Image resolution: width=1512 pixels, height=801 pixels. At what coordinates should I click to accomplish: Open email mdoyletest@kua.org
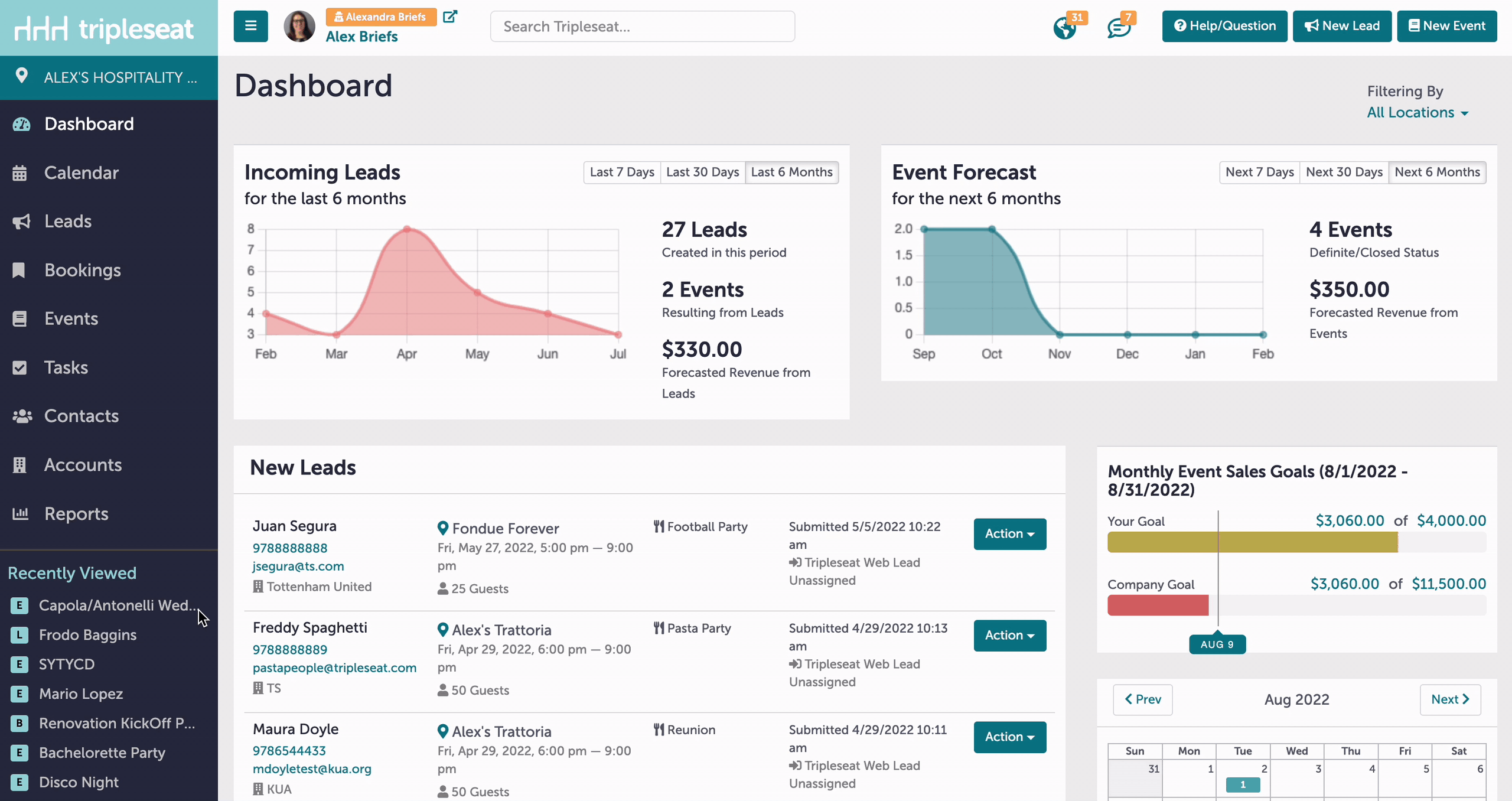[x=312, y=769]
